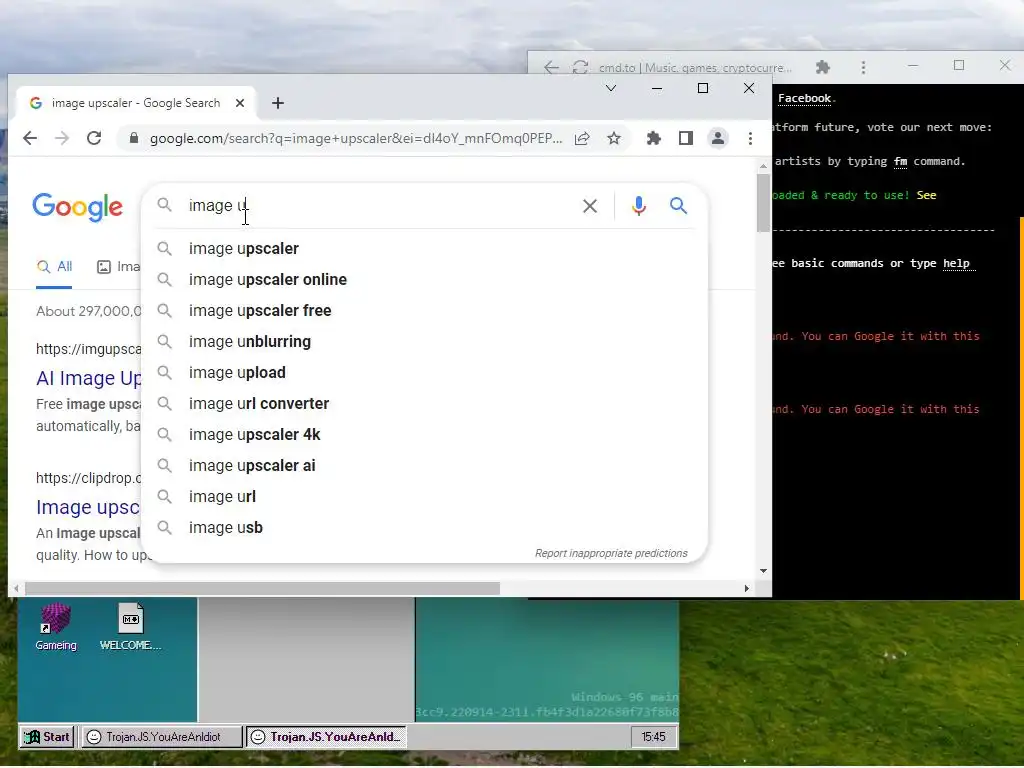1024x768 pixels.
Task: Open the profile avatar icon
Action: pos(718,138)
